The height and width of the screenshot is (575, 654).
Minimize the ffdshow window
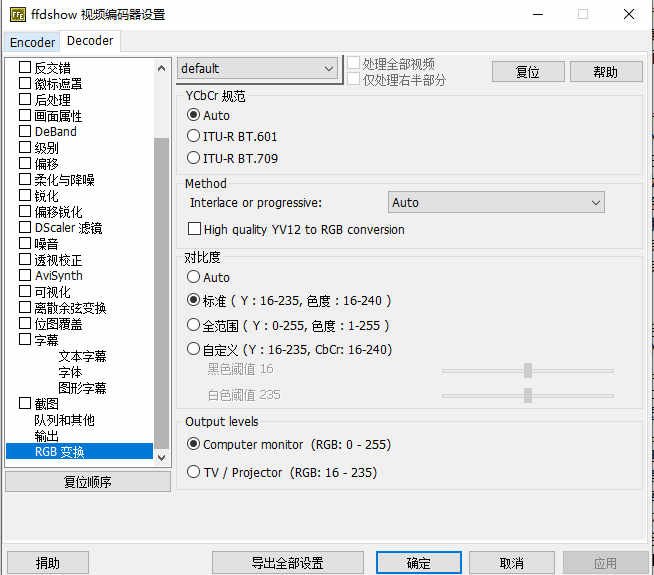538,15
